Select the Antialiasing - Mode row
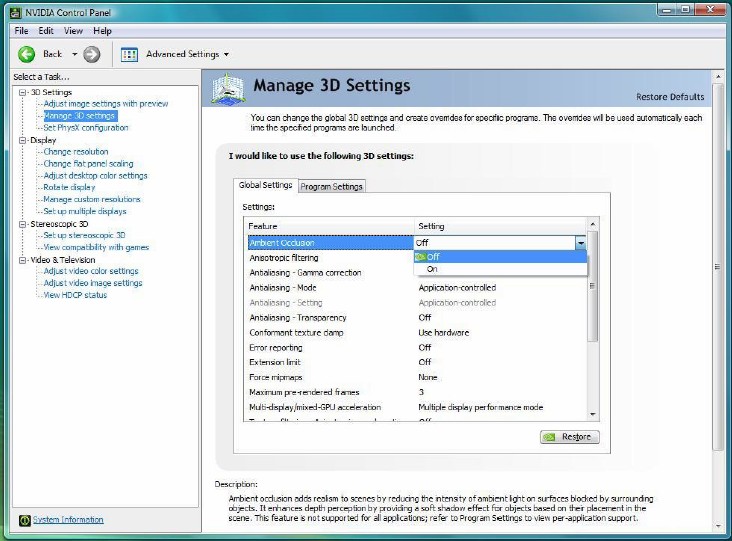Image resolution: width=732 pixels, height=541 pixels. click(416, 288)
